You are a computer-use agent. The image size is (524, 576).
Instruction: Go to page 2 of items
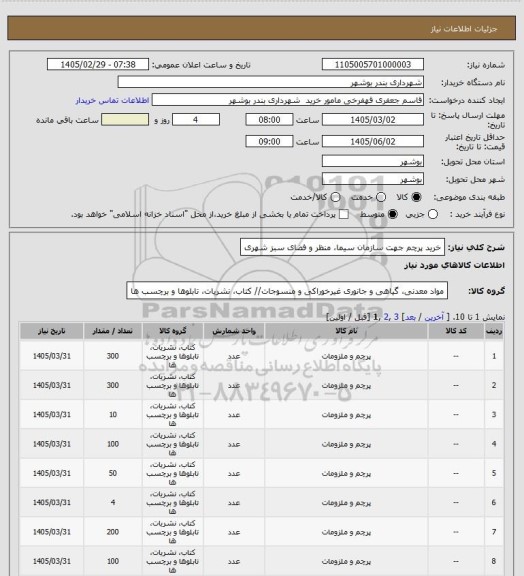(x=386, y=317)
